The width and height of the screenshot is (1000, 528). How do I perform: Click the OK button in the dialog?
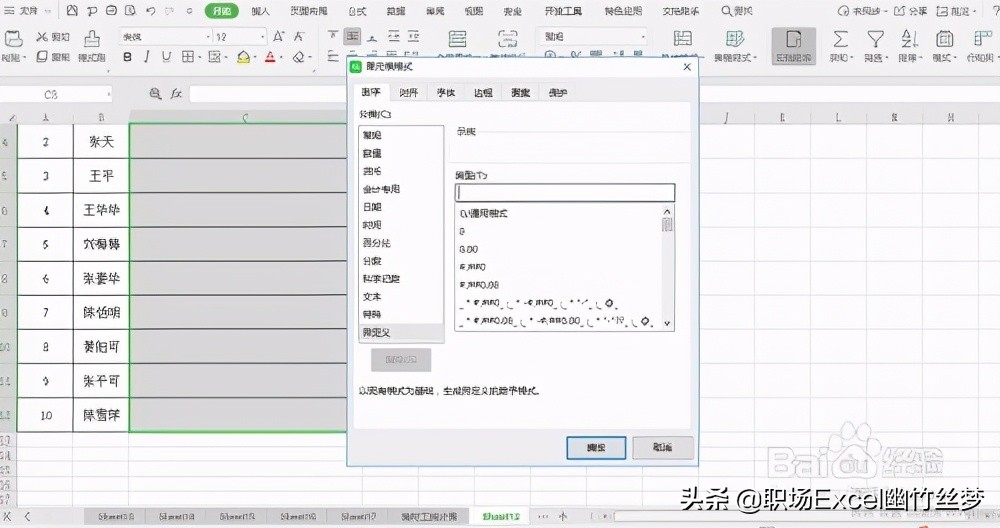596,448
